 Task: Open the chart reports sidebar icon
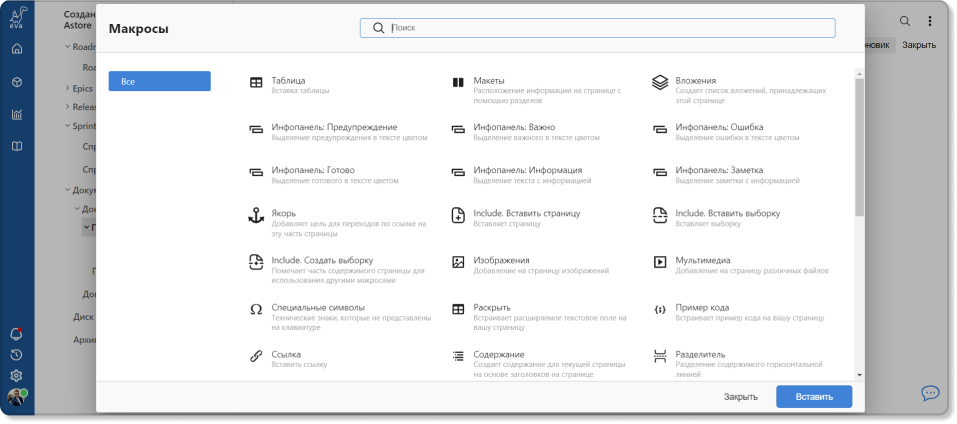(x=17, y=115)
